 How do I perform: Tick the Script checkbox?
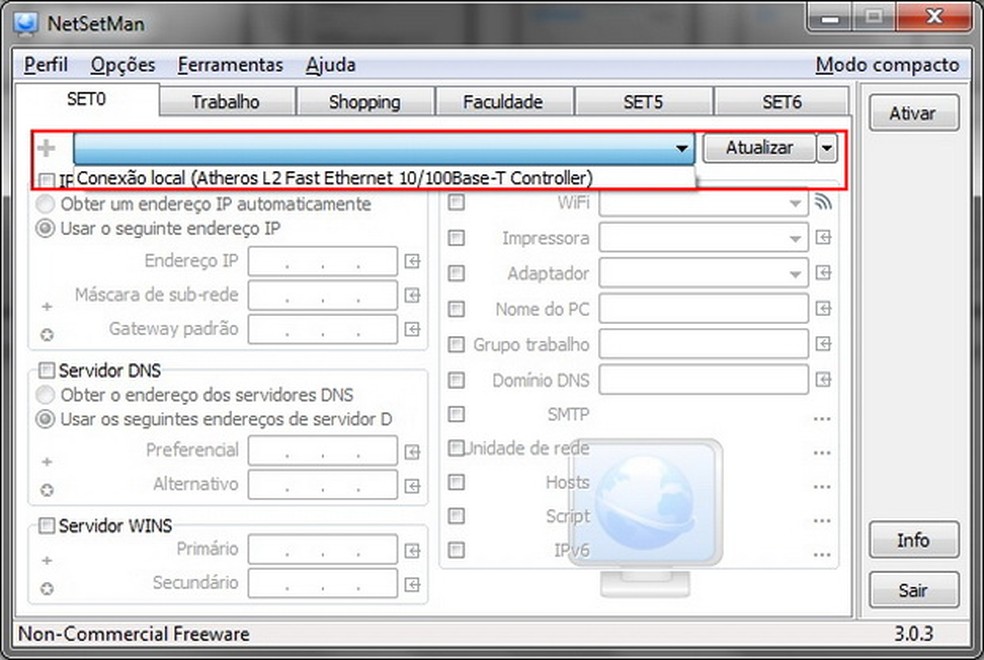tap(456, 516)
